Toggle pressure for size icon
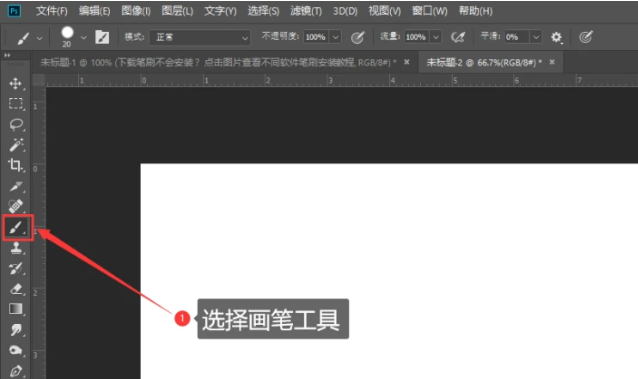The width and height of the screenshot is (638, 379). point(586,37)
